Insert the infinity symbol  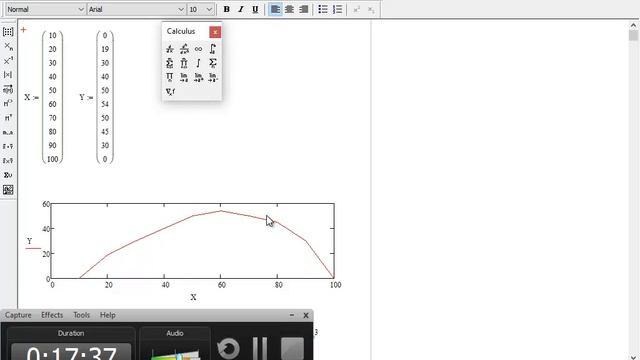pyautogui.click(x=198, y=49)
